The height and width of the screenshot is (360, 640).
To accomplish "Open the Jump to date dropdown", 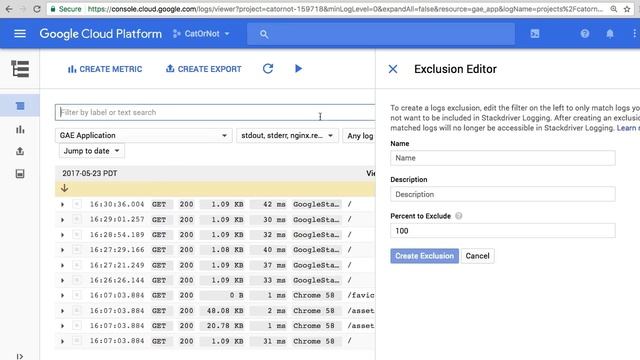I will [91, 151].
